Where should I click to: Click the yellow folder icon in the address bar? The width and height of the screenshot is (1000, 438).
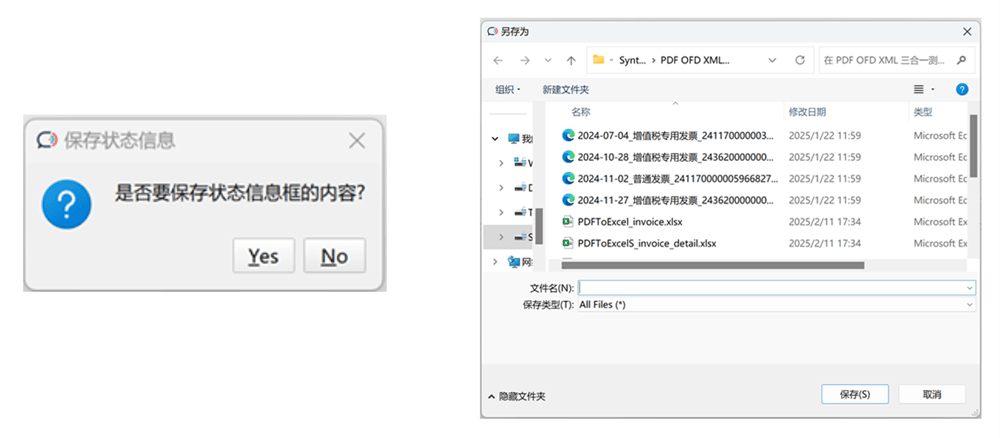[x=598, y=60]
